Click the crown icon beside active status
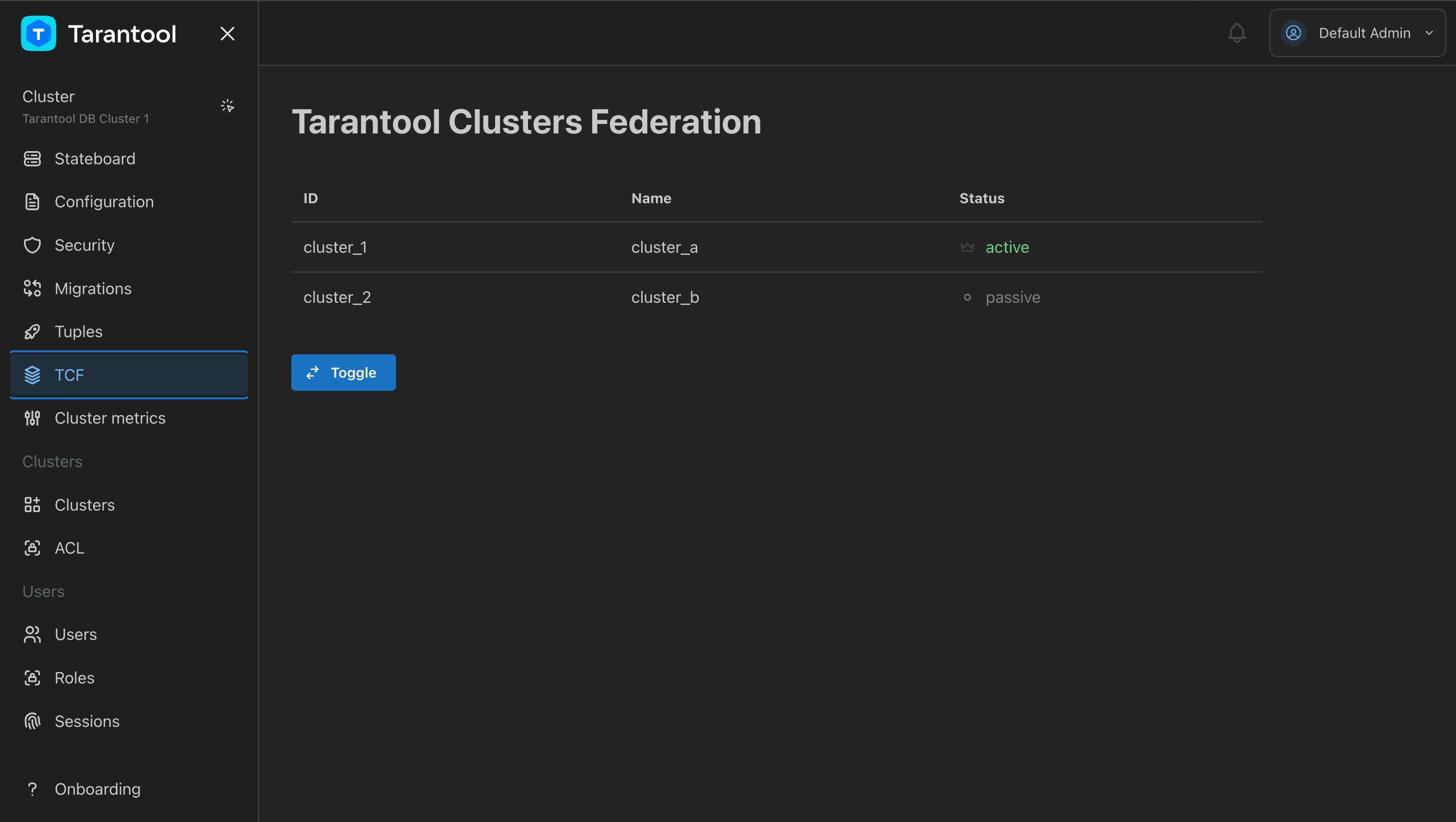Screen dimensions: 1456x822 967,247
